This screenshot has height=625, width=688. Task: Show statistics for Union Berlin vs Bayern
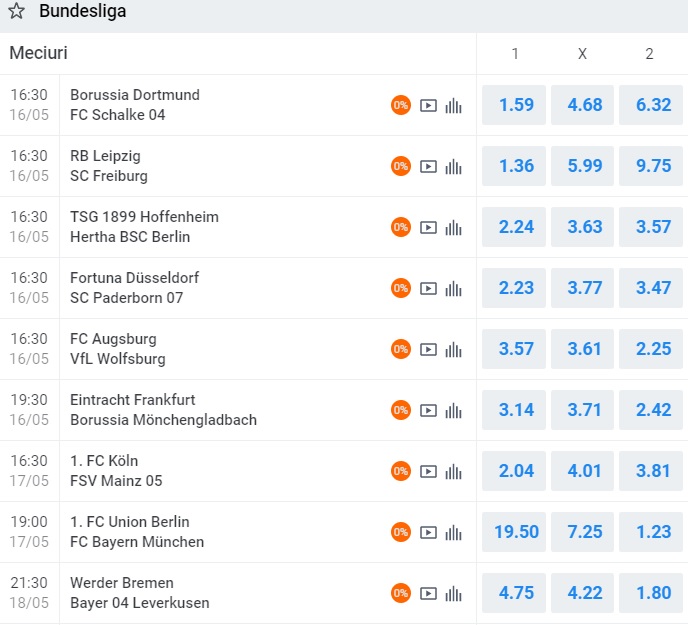tap(454, 532)
